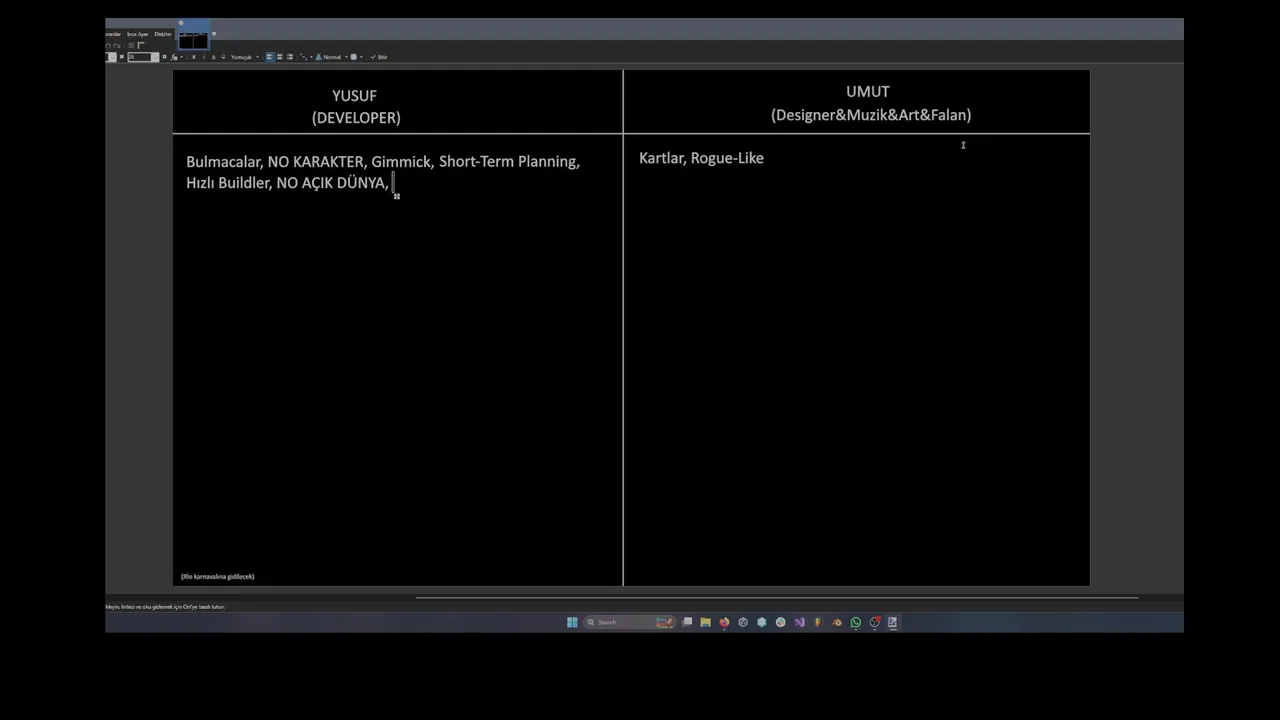
Task: Click the font size input field
Action: point(139,57)
